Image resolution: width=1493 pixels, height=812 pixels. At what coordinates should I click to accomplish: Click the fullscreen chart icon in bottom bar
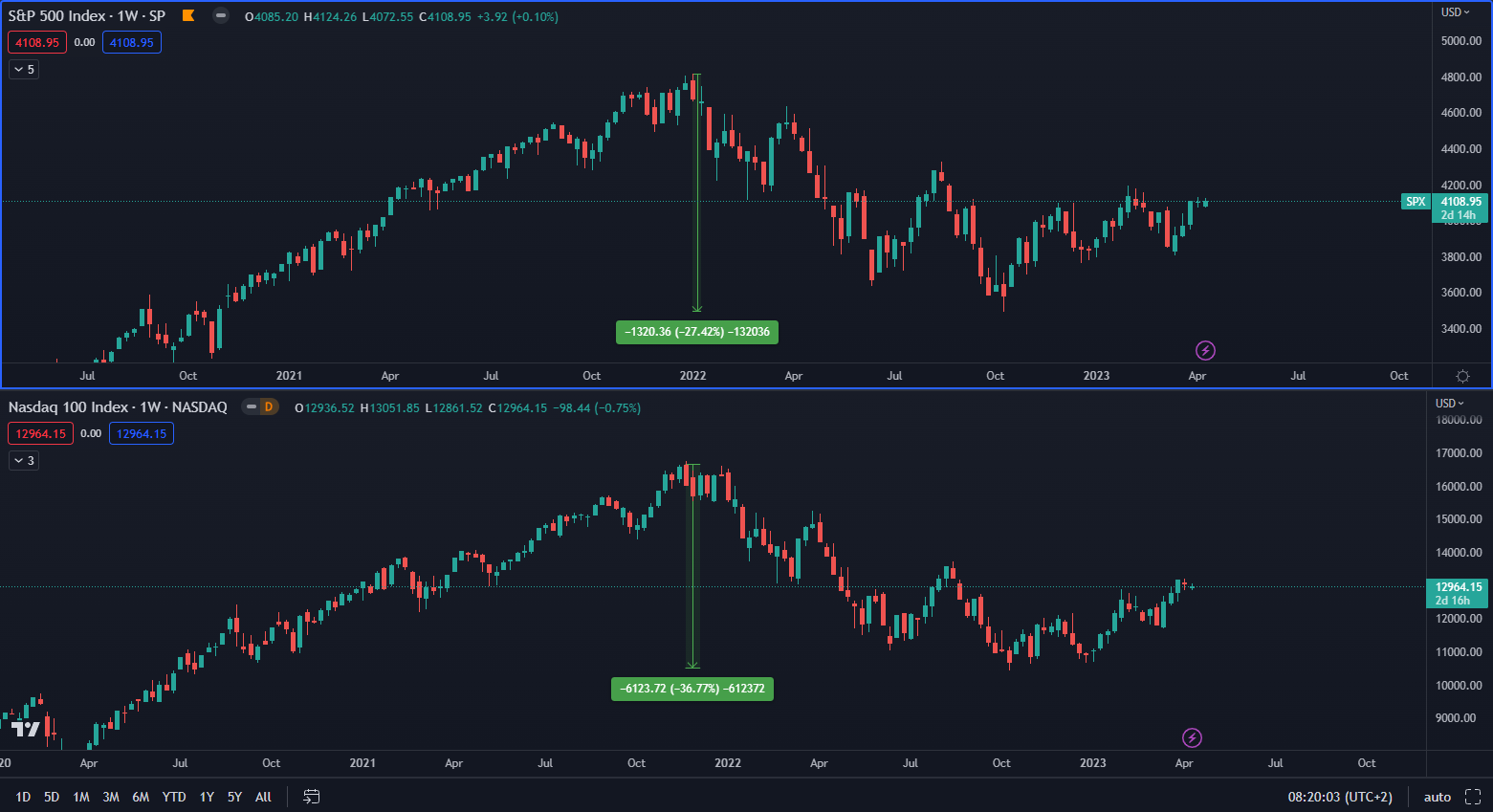tap(1473, 797)
